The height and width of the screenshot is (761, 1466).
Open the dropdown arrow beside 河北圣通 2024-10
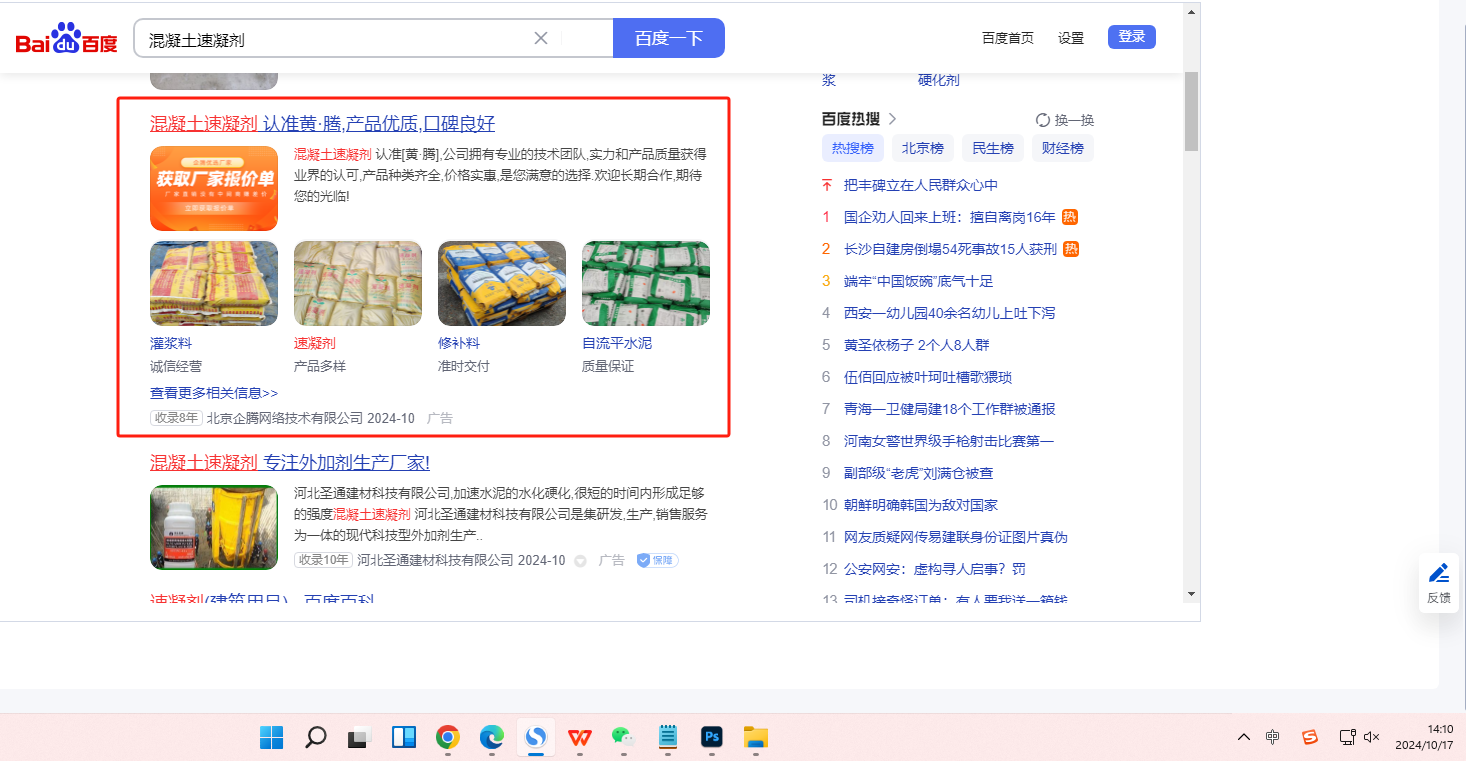click(x=580, y=561)
